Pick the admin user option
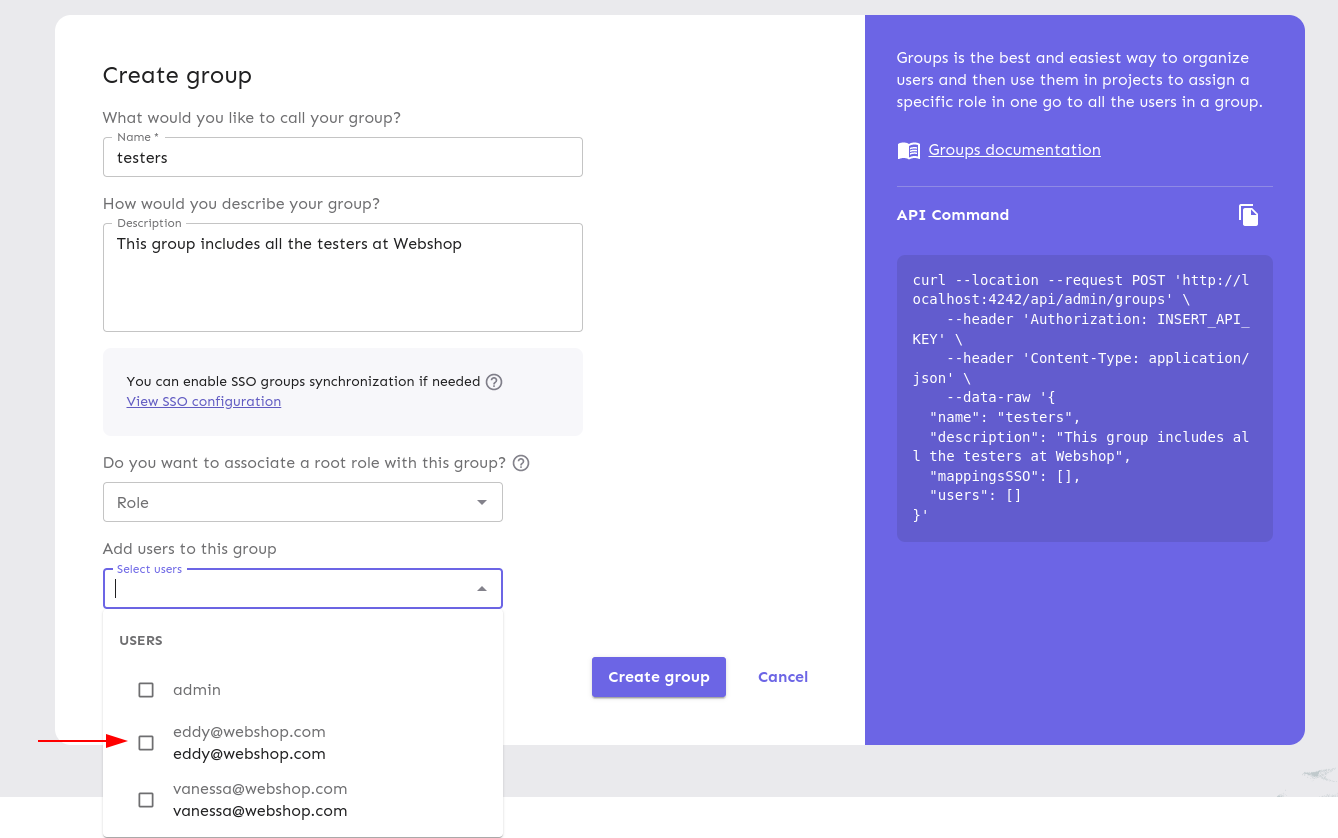Image resolution: width=1338 pixels, height=838 pixels. pyautogui.click(x=197, y=690)
